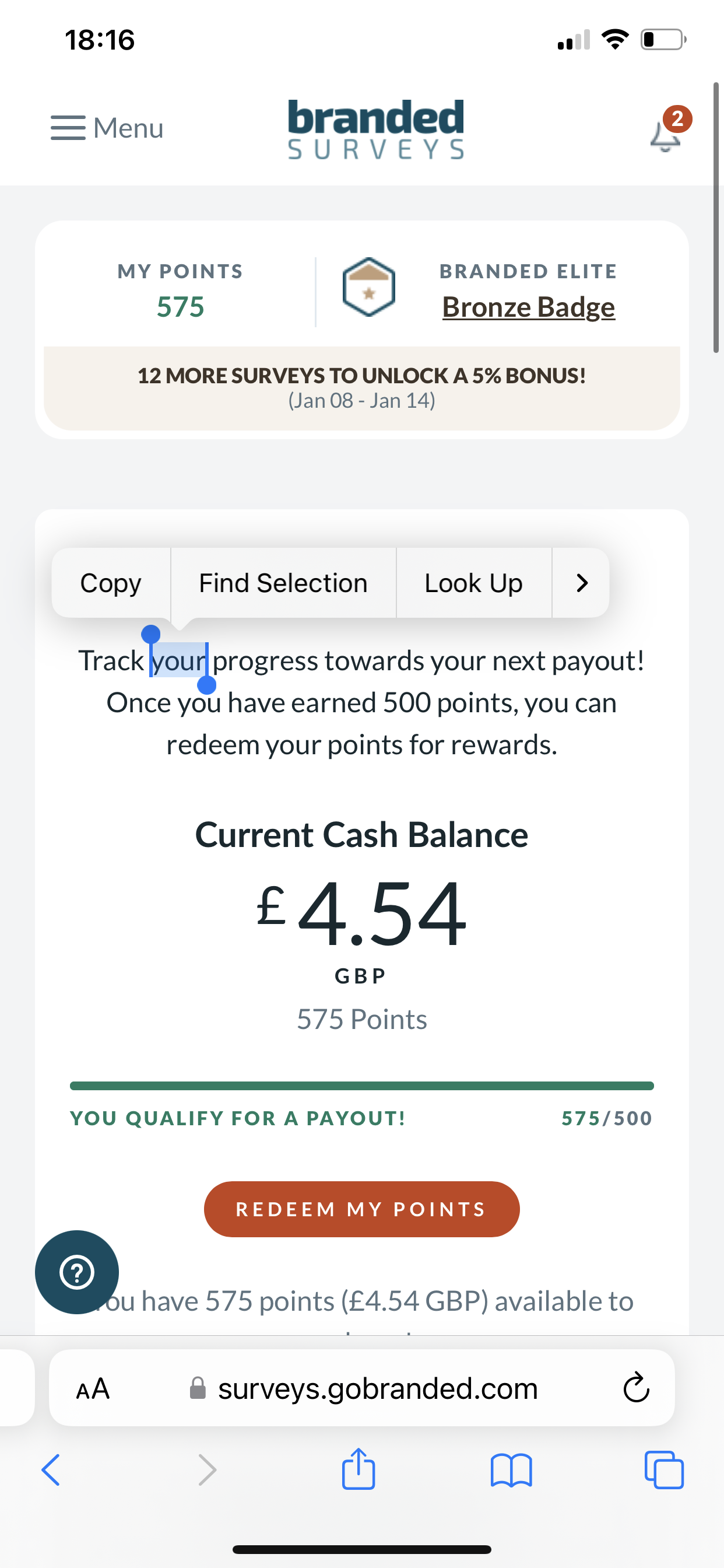
Task: Show open tabs in Safari
Action: click(664, 1471)
